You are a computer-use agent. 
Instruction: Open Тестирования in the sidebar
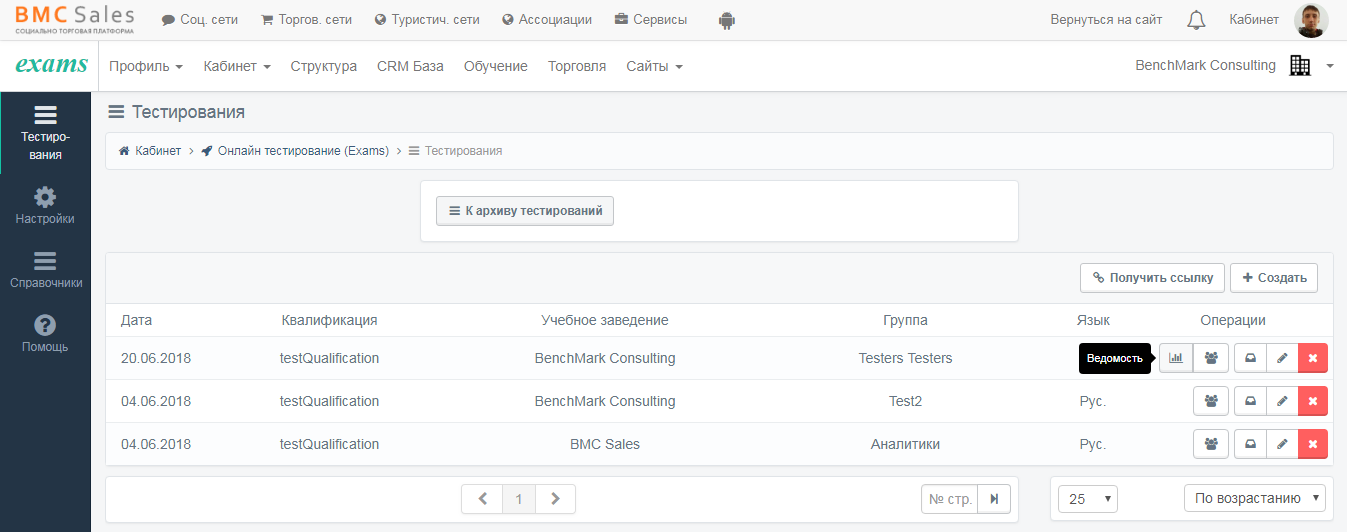(46, 133)
